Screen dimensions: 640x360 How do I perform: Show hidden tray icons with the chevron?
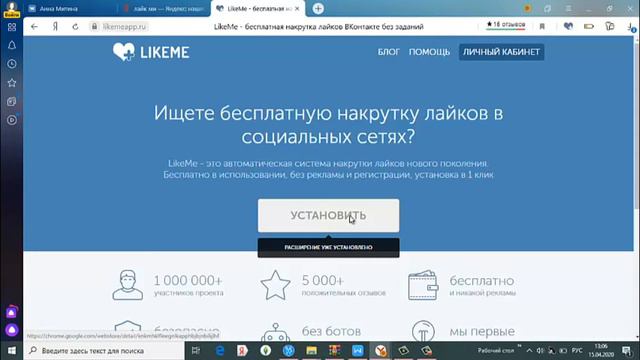tap(529, 351)
